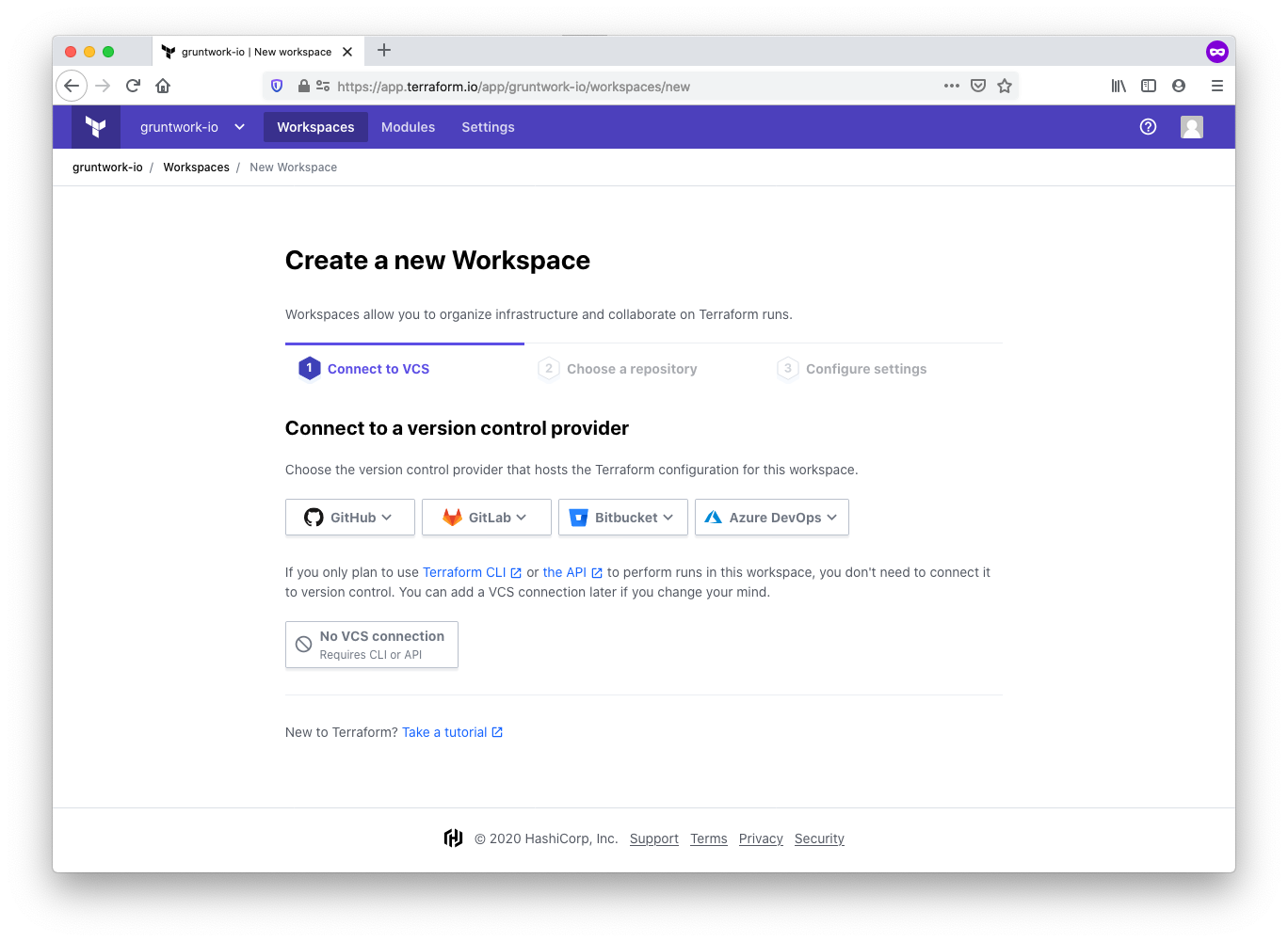Open the Take a tutorial link
This screenshot has width=1288, height=942.
click(445, 731)
